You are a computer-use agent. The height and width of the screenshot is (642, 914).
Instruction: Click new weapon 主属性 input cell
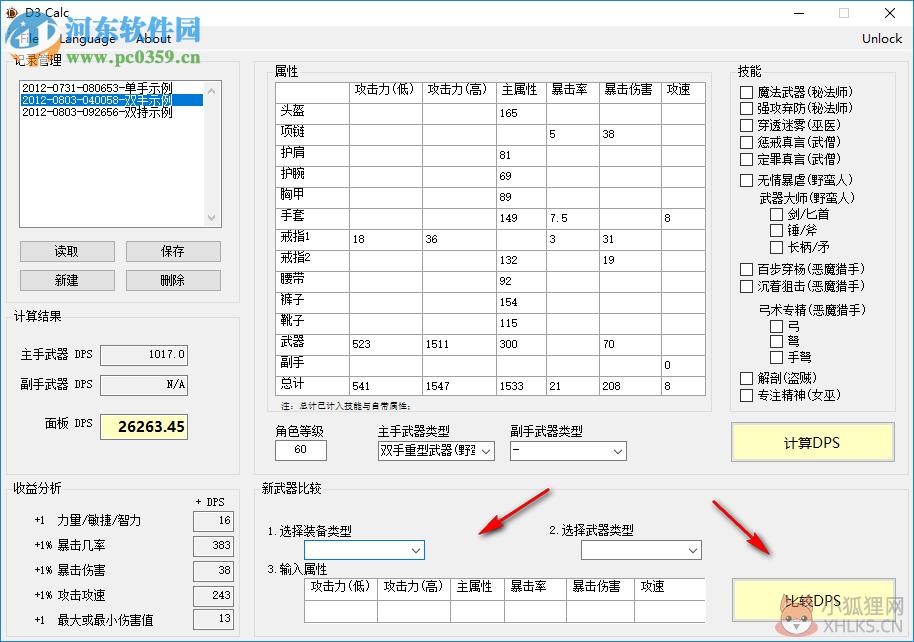477,611
